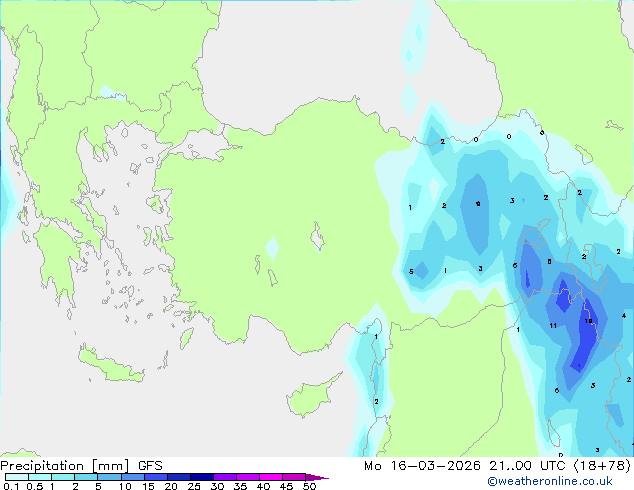Screen dimensions: 634x490
Task: Click the "50" legend scale label
Action: click(309, 486)
